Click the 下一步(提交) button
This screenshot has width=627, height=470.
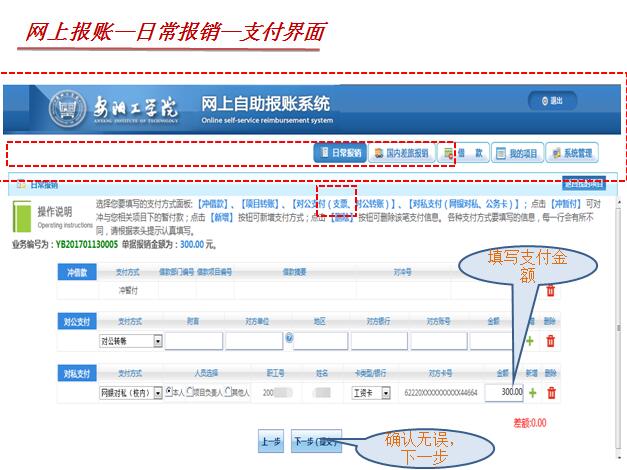pos(316,441)
